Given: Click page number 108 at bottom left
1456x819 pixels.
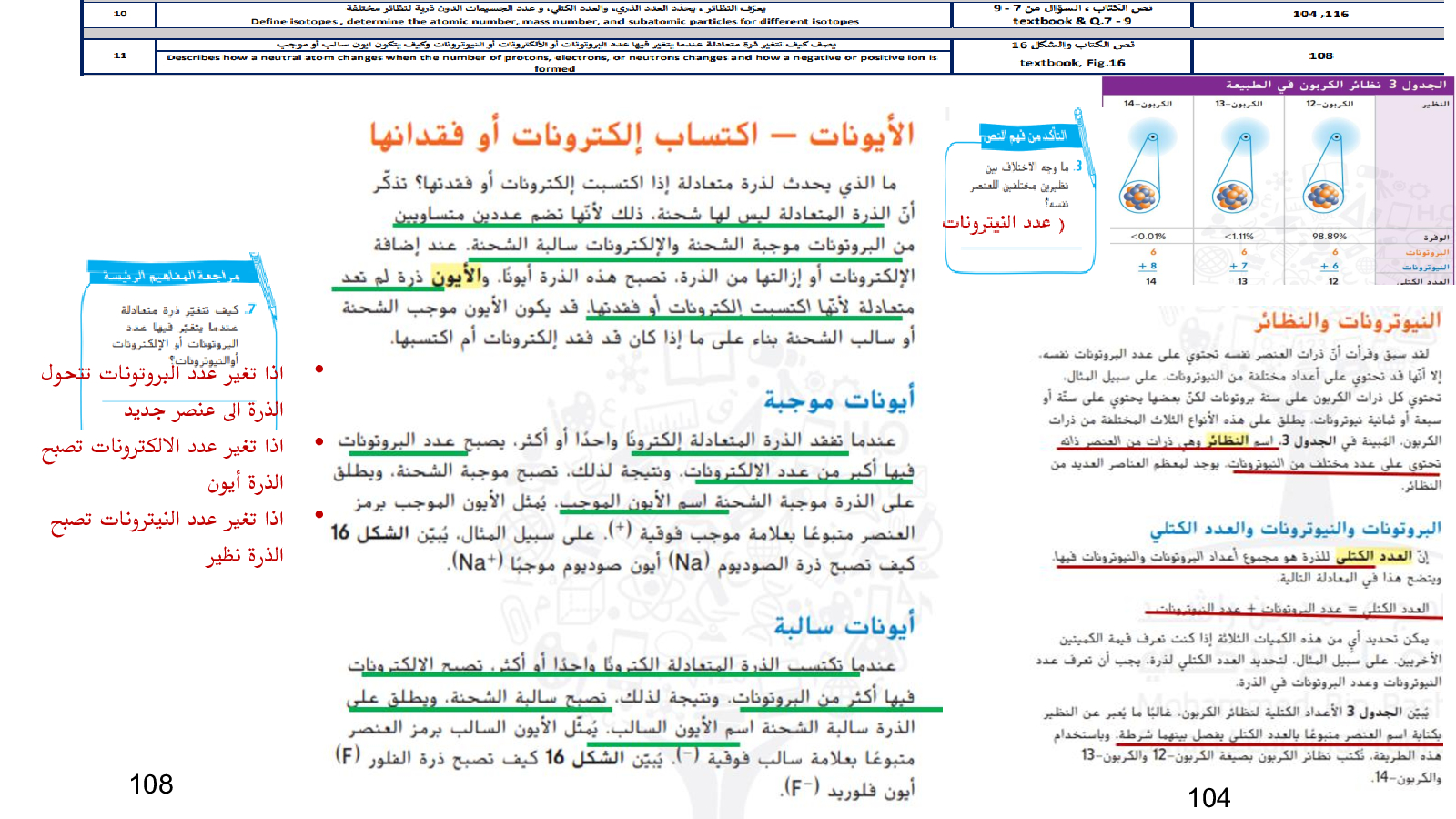Looking at the screenshot, I should point(151,784).
